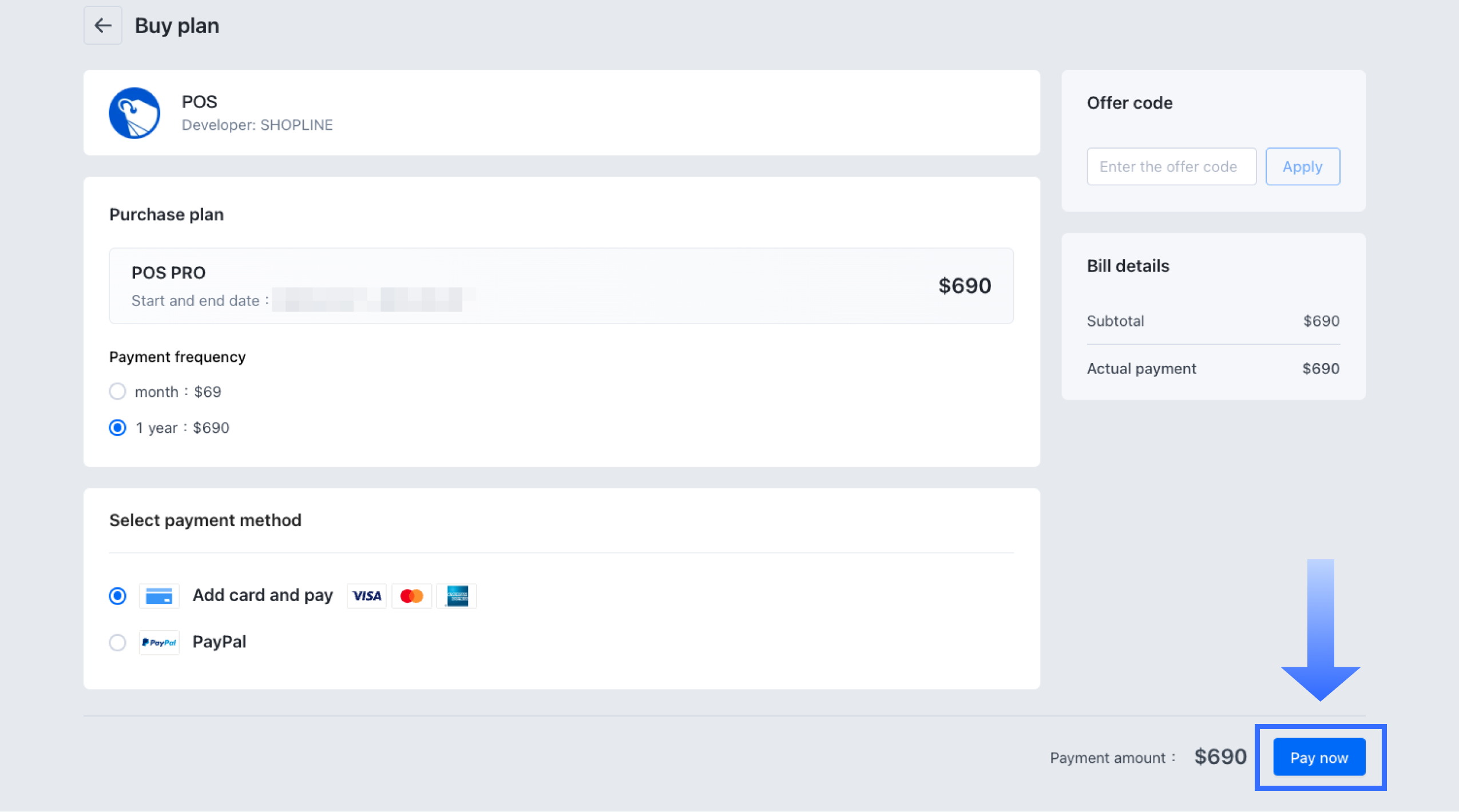Select monthly $69 payment frequency
Screen dimensions: 1459x812
tap(118, 392)
